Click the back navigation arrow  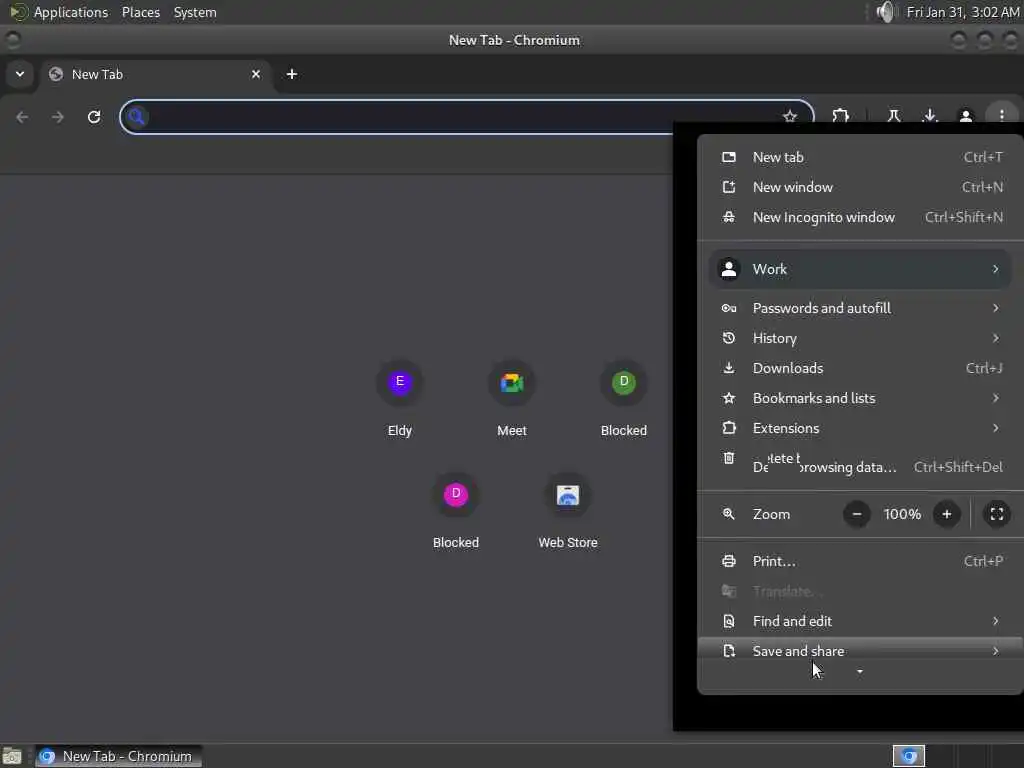point(22,117)
